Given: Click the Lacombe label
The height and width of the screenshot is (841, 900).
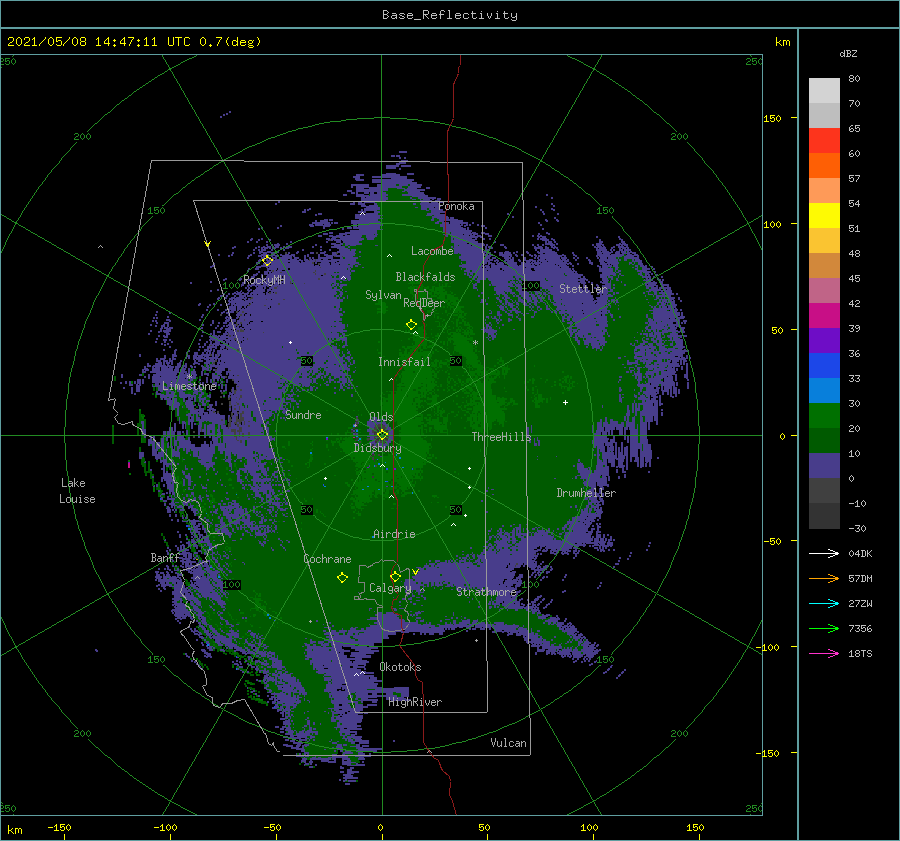Looking at the screenshot, I should click(x=432, y=251).
